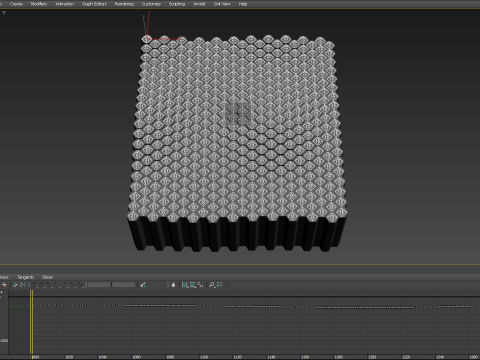The height and width of the screenshot is (360, 480).
Task: Click frame 1240 on time ruler
Action: click(440, 357)
